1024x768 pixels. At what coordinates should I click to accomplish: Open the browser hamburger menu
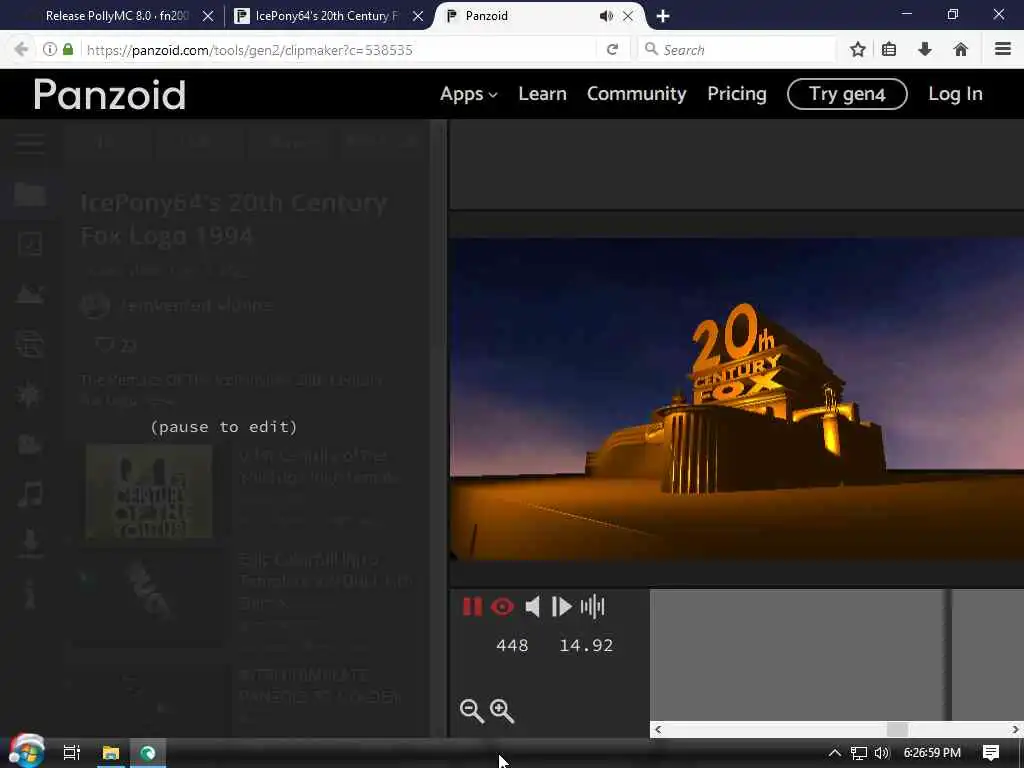[1002, 50]
